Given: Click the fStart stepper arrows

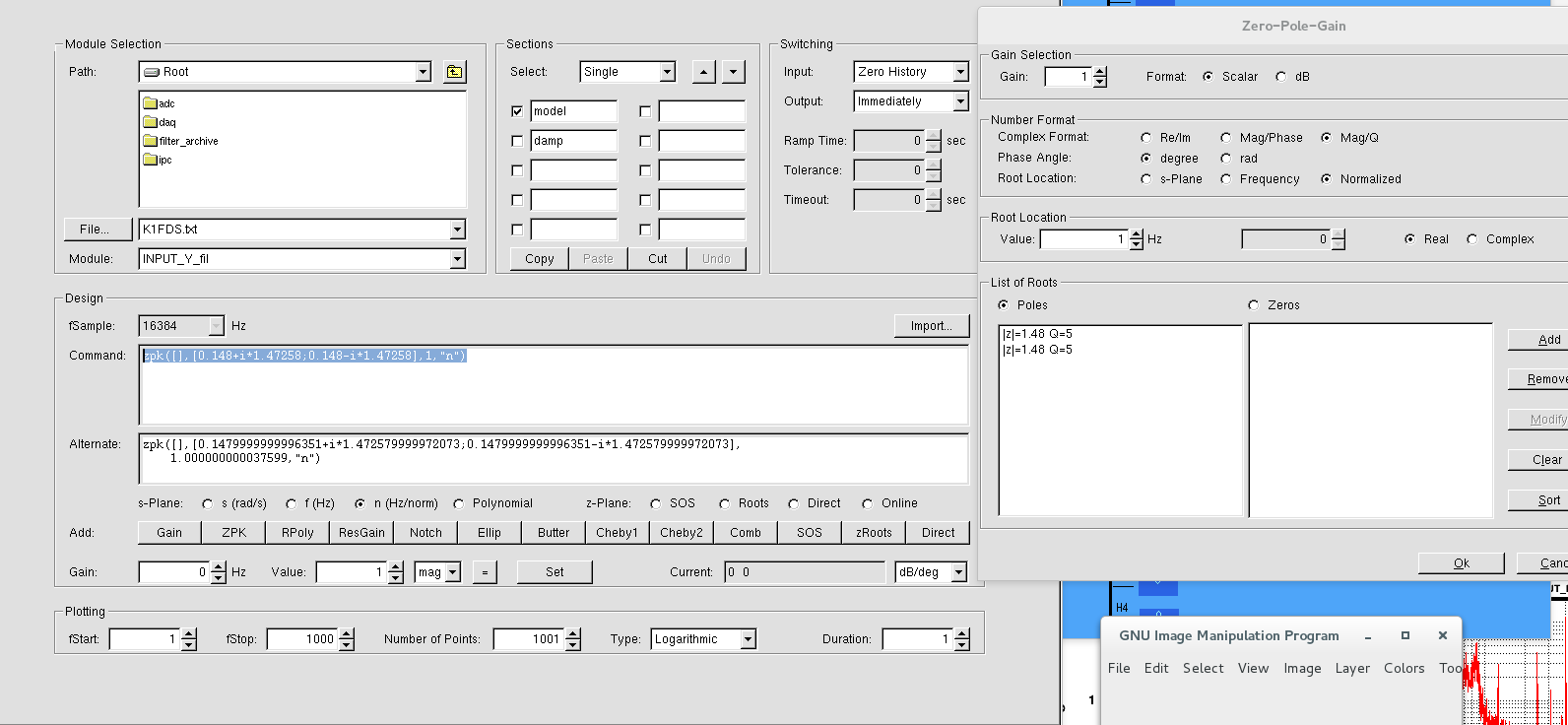Looking at the screenshot, I should coord(189,639).
